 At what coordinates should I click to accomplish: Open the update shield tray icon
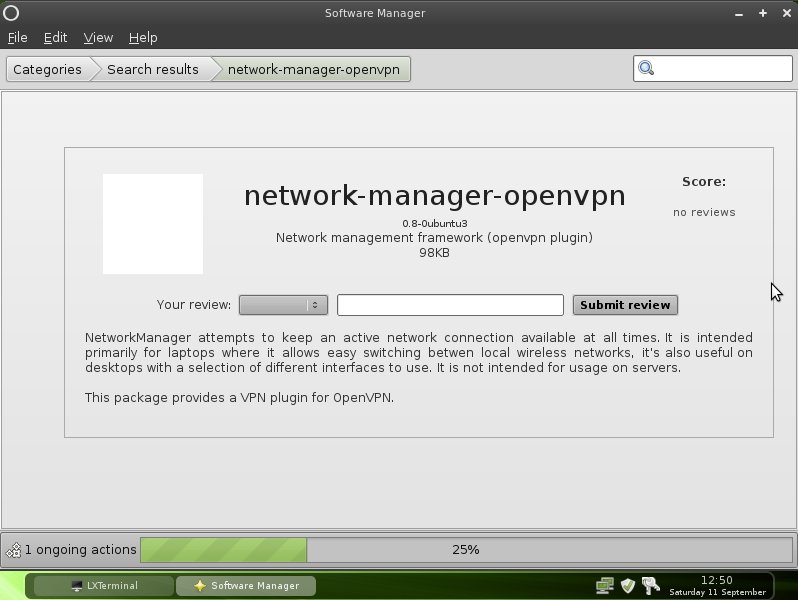point(628,586)
